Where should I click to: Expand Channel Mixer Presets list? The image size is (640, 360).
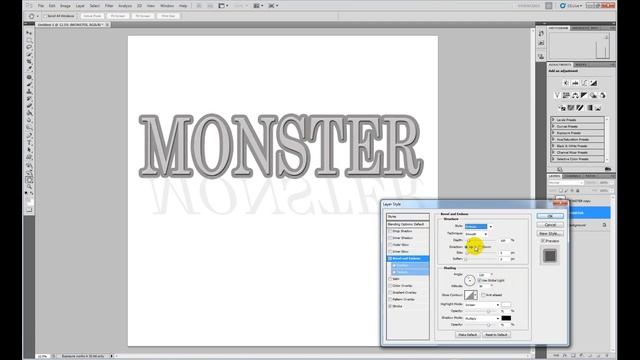tap(553, 153)
